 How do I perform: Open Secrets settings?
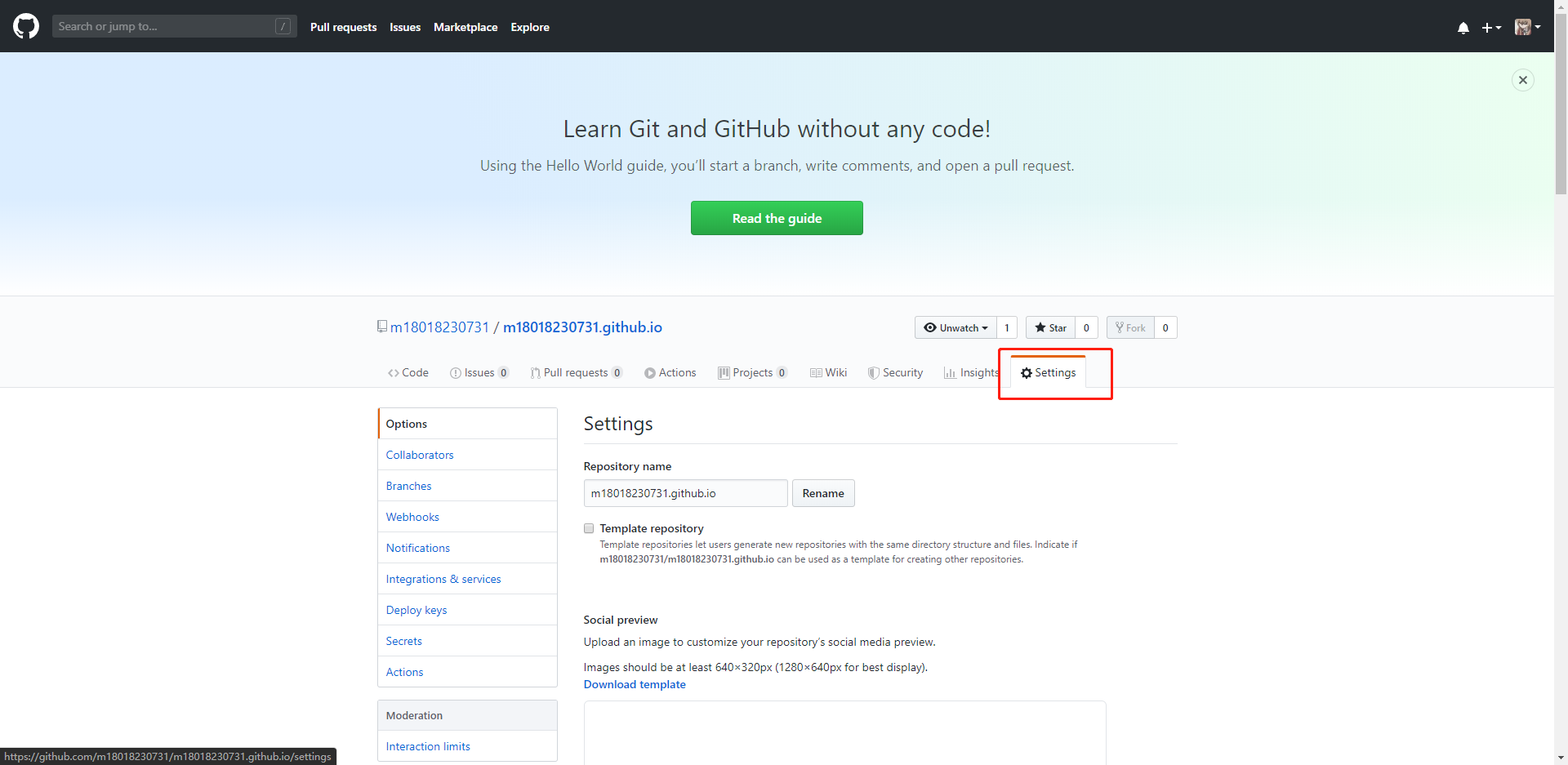pos(467,641)
